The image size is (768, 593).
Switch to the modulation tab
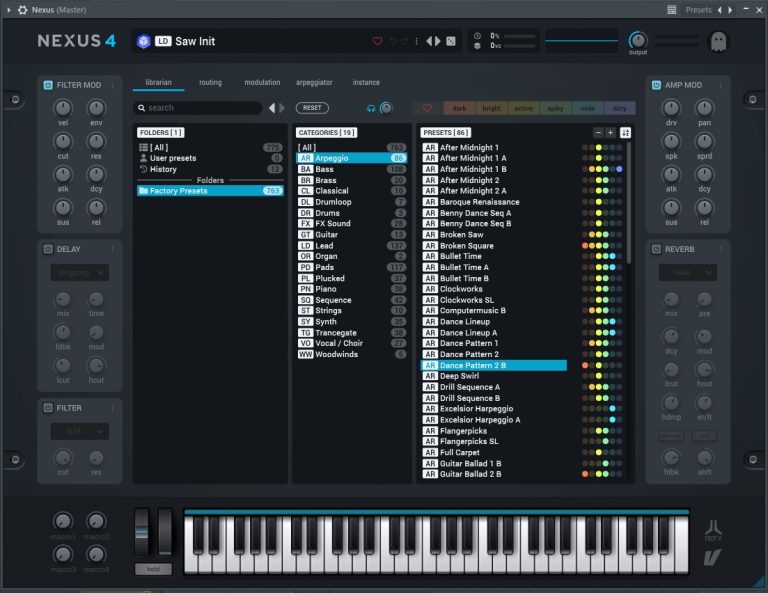click(x=262, y=82)
